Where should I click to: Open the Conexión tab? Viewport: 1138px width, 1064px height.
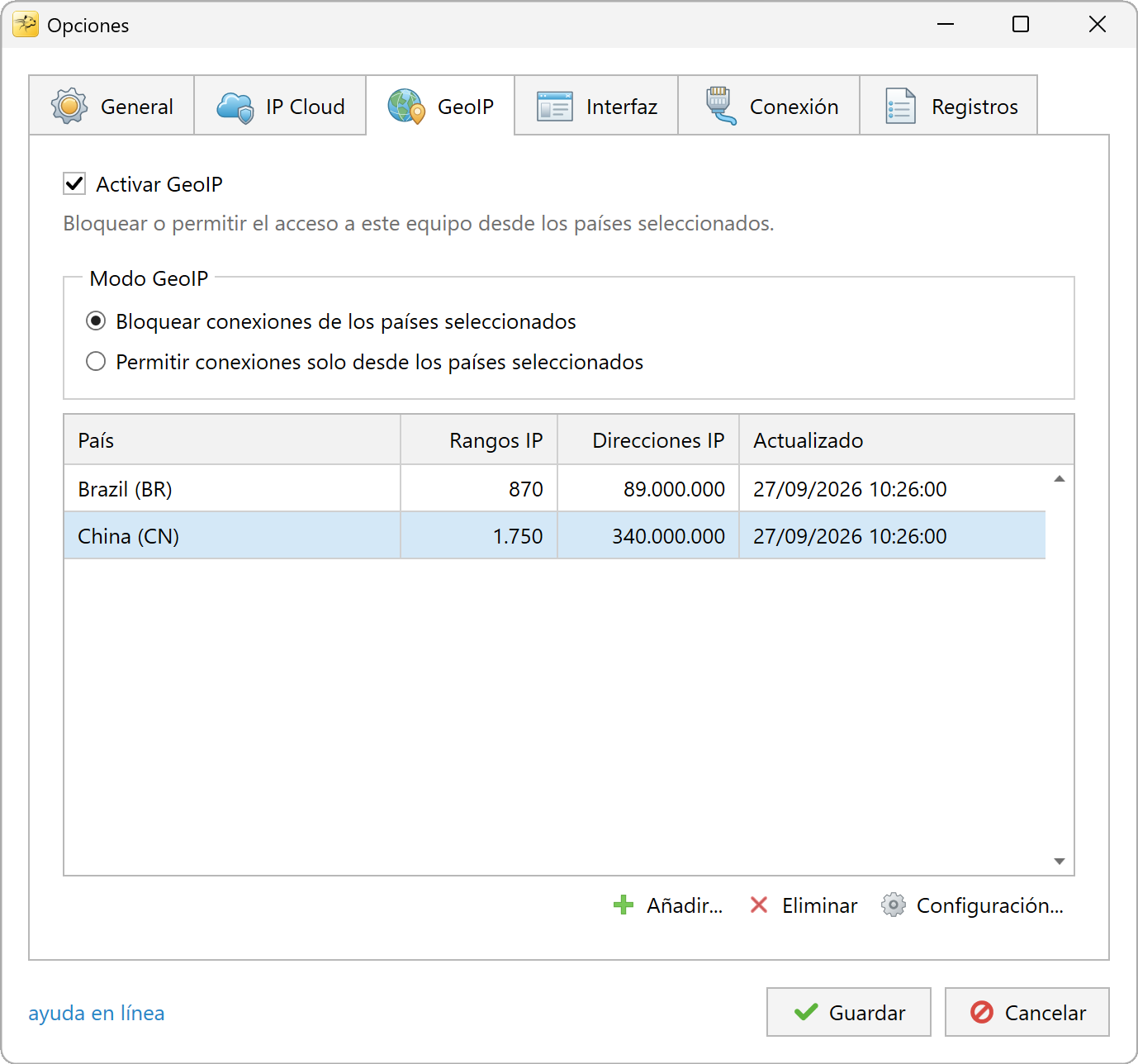769,106
